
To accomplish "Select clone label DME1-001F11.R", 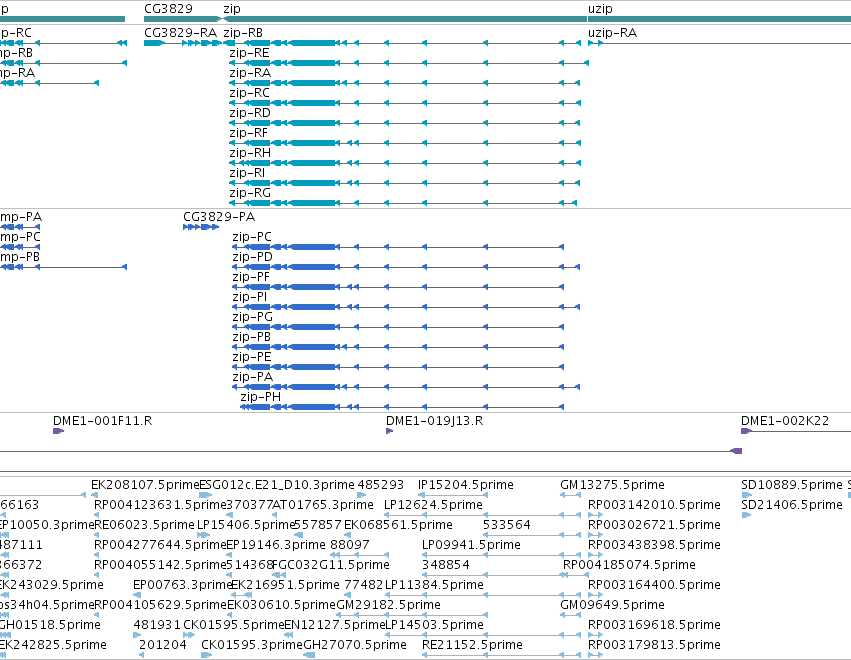I will [x=103, y=421].
